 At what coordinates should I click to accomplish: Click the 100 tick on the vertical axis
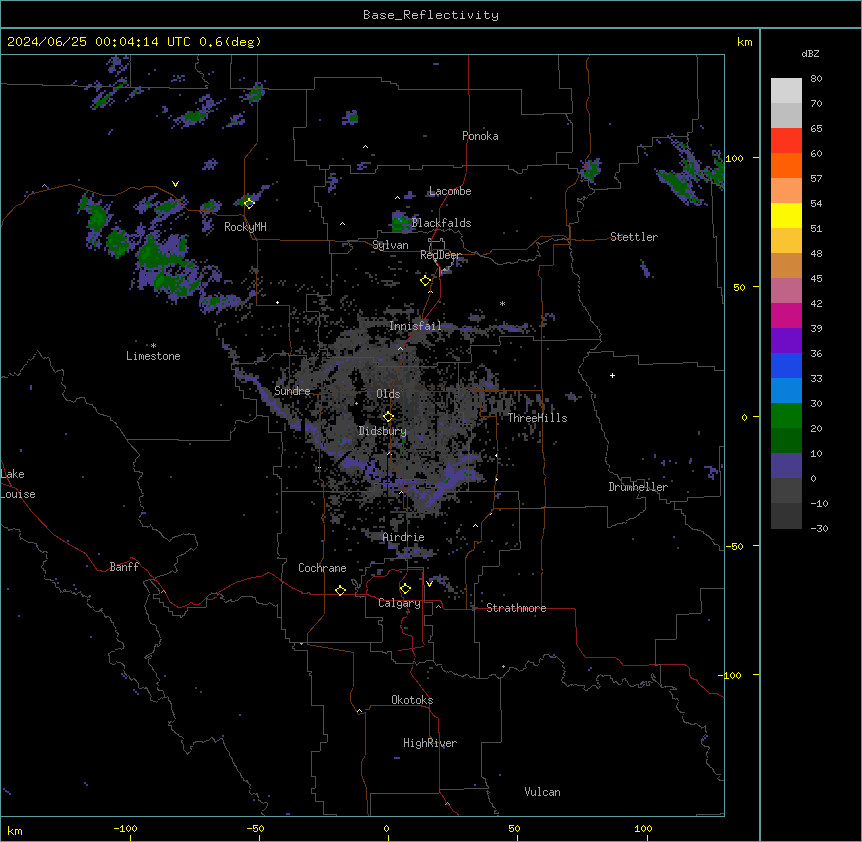coord(734,158)
